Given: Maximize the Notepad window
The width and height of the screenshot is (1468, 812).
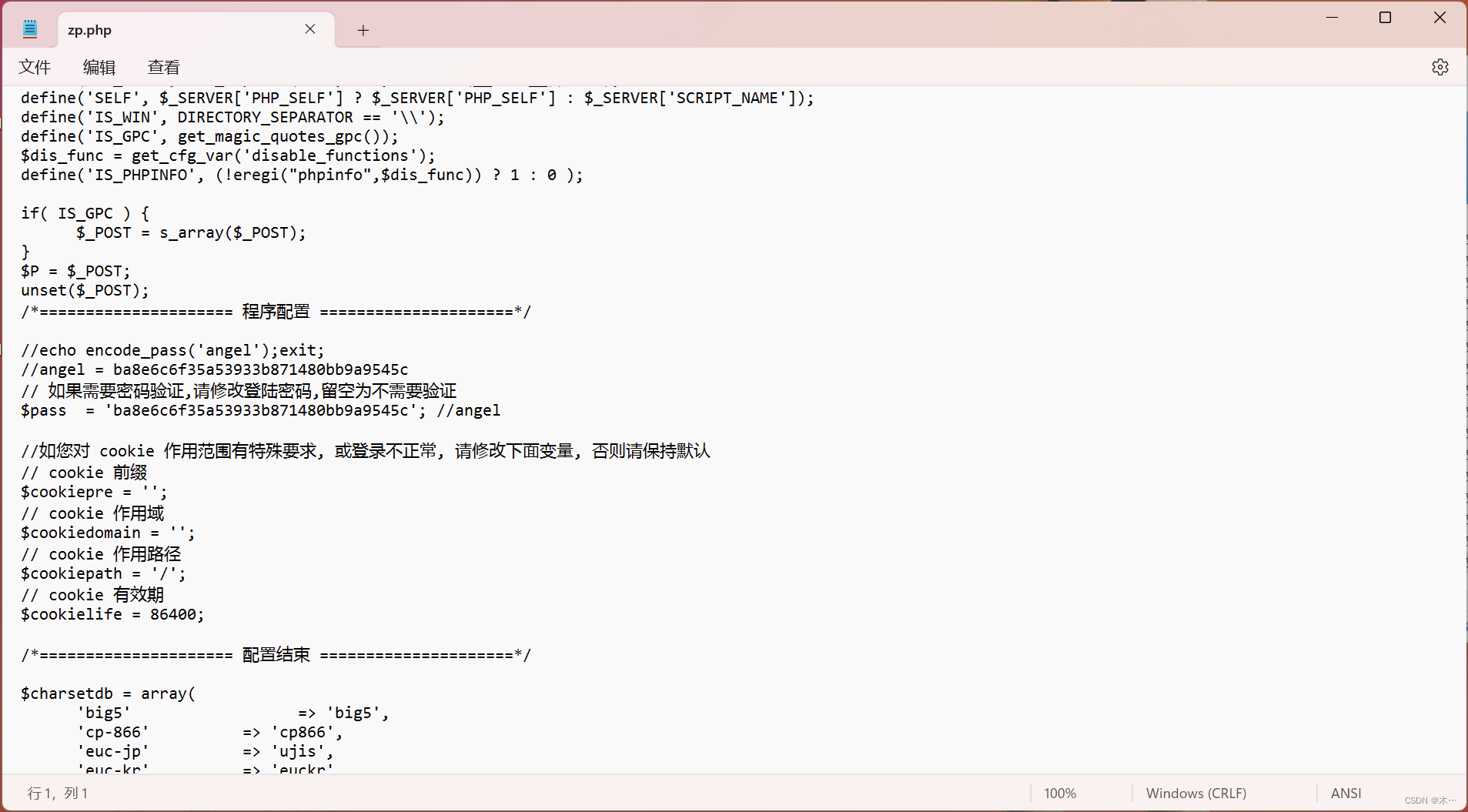Looking at the screenshot, I should tap(1385, 18).
